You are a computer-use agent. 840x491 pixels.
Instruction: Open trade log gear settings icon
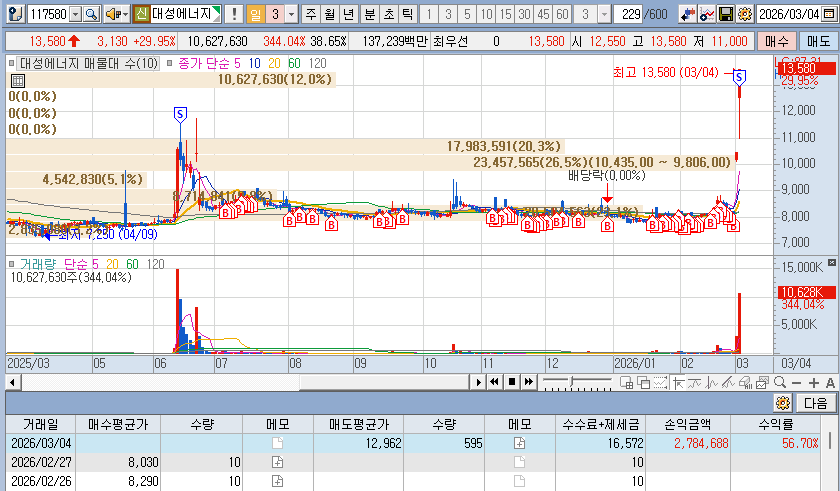(x=783, y=403)
